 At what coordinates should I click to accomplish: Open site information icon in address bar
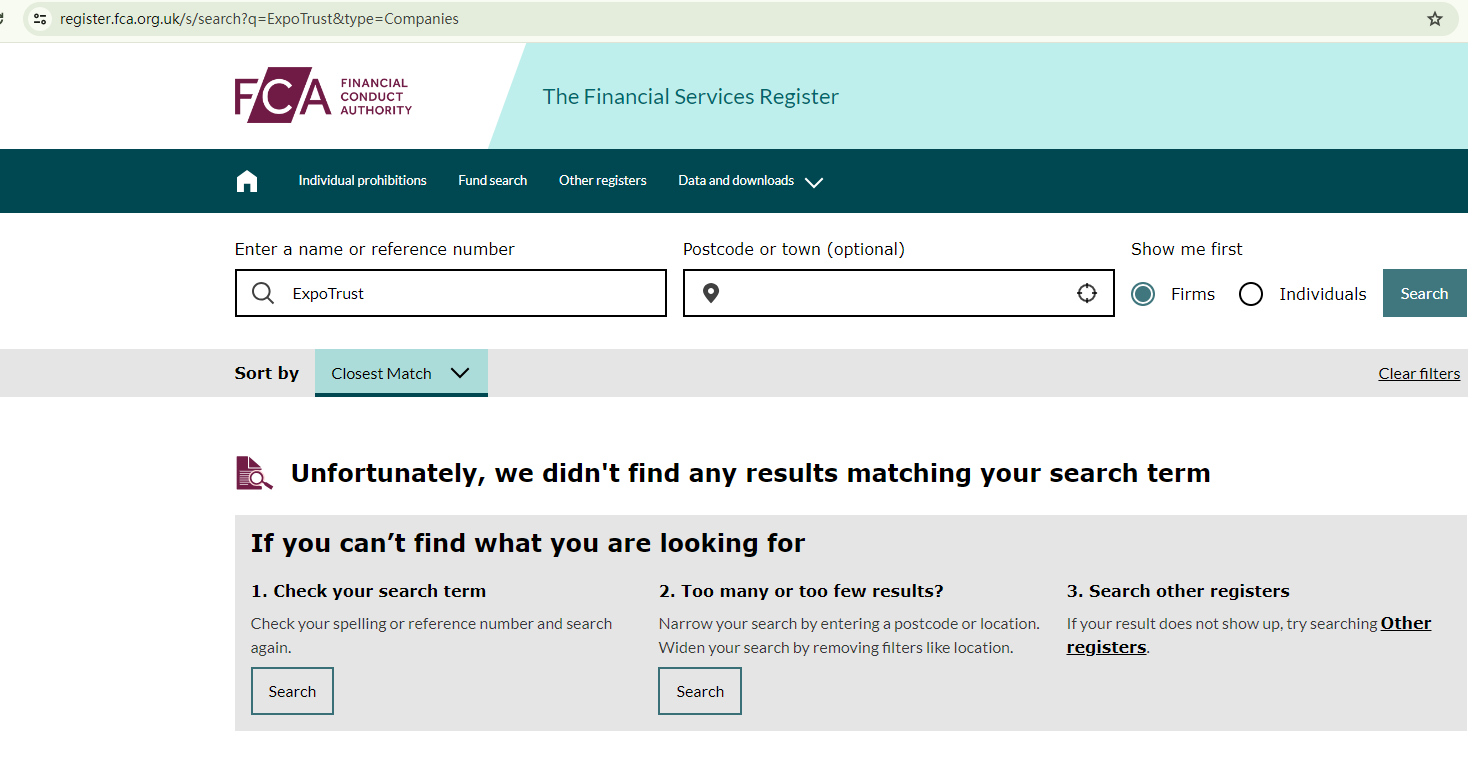point(40,19)
